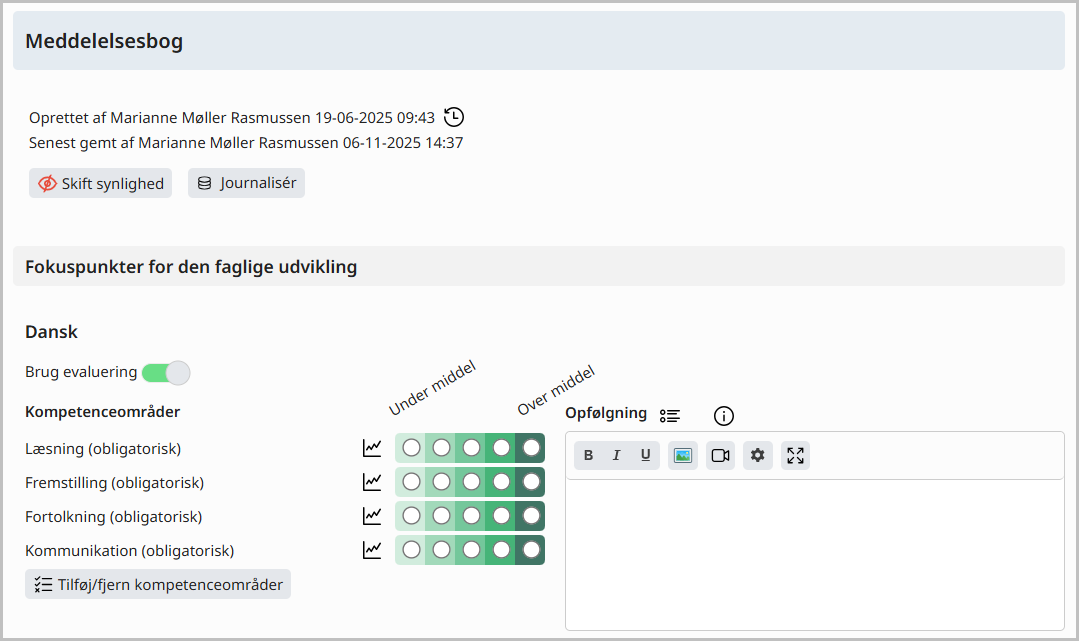The image size is (1079, 641).
Task: Insert a video with the camera icon
Action: (x=720, y=455)
